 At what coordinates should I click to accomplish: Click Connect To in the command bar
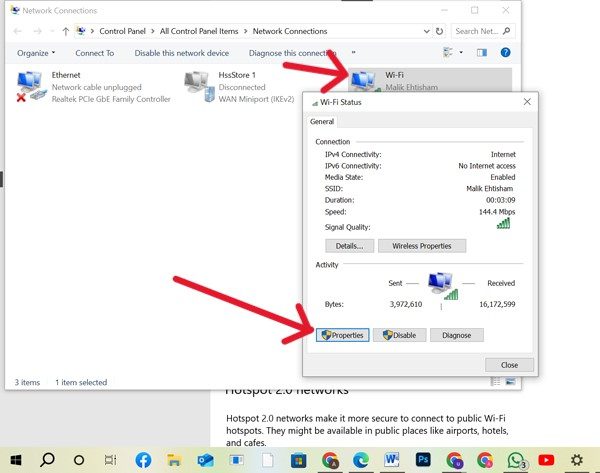click(x=95, y=53)
